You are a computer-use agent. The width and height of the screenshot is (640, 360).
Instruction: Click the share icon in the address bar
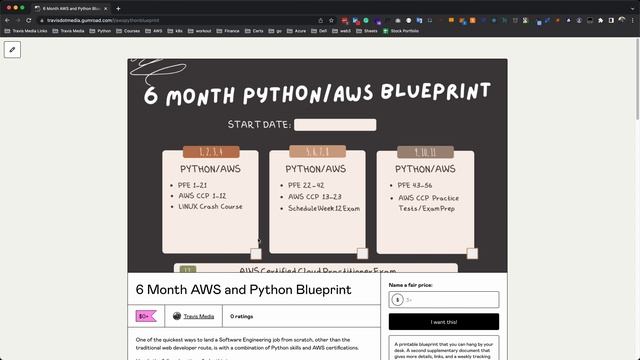click(x=320, y=20)
